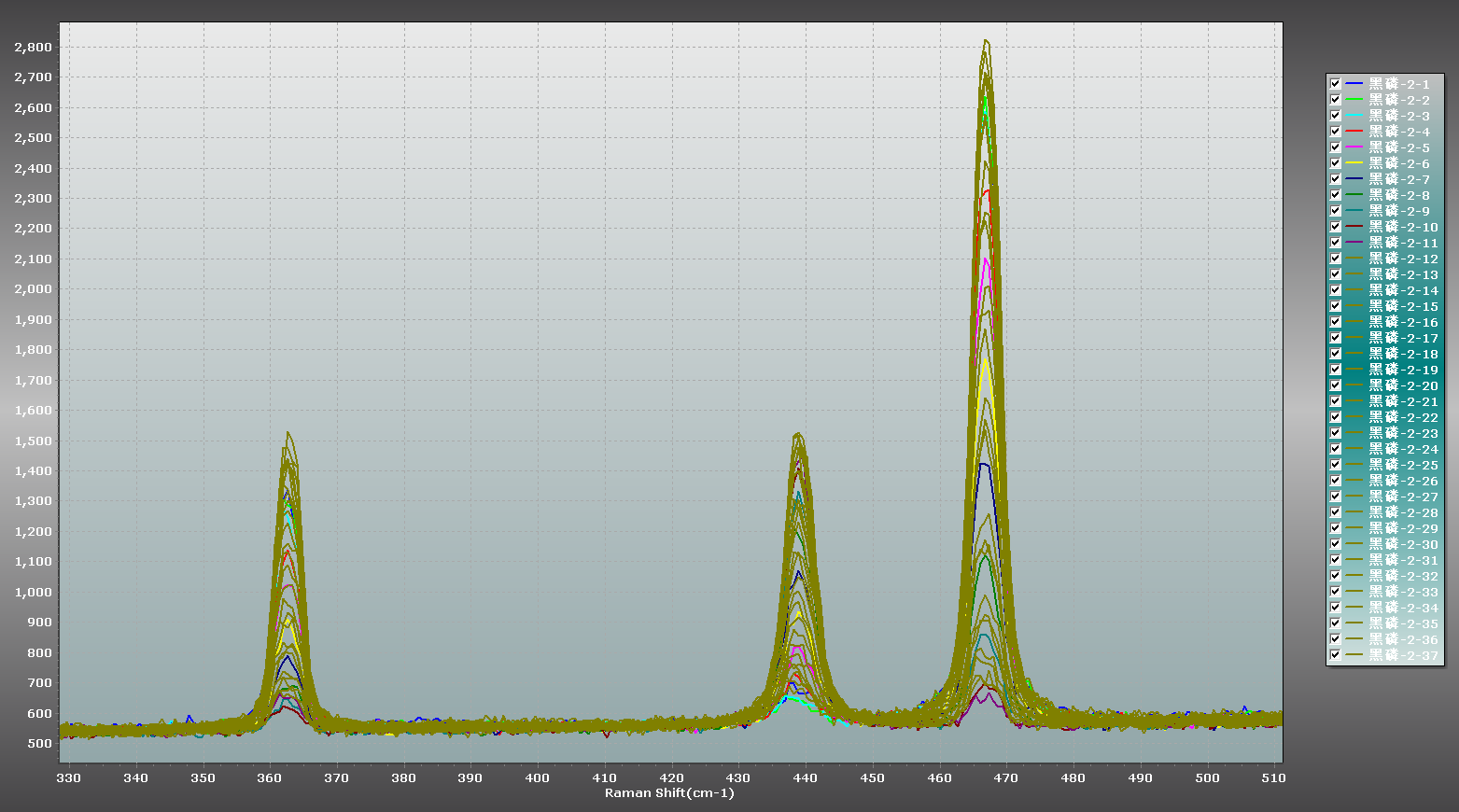Screen dimensions: 1459x812
Task: Click the red line swatch for 黑磷-2-4
Action: coord(1354,132)
